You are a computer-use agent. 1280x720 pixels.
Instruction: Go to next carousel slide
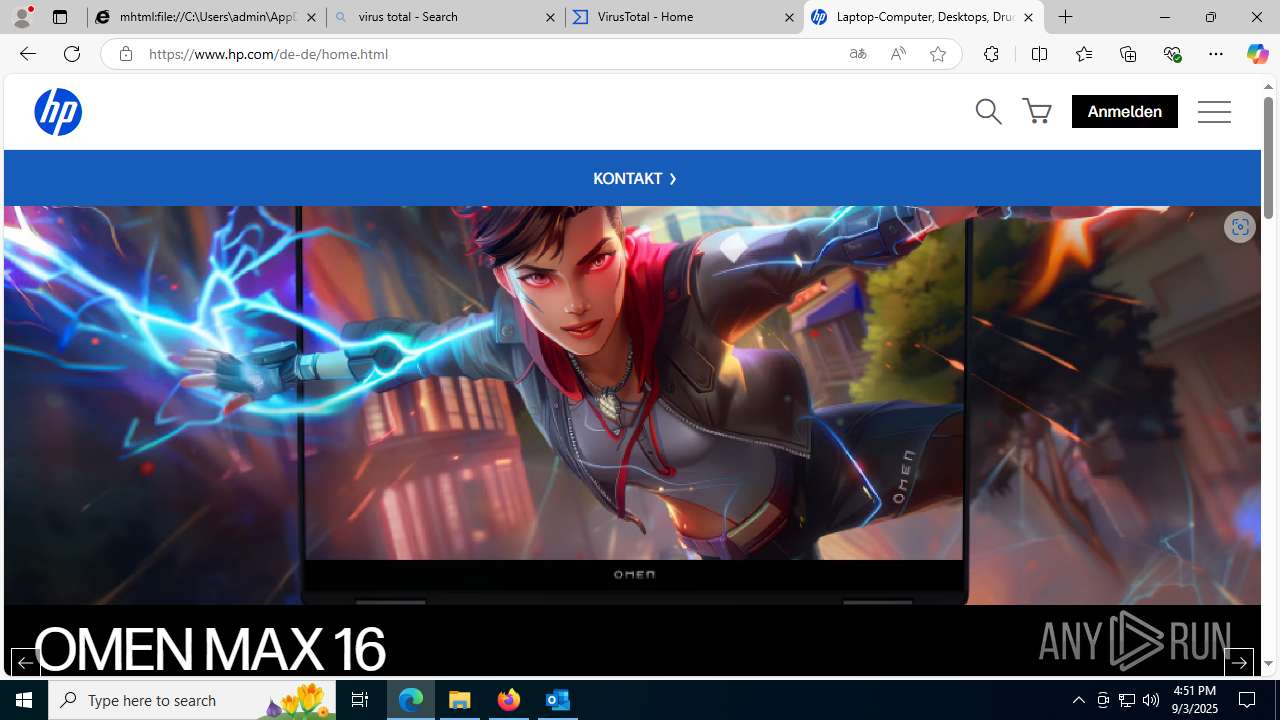(x=1238, y=662)
